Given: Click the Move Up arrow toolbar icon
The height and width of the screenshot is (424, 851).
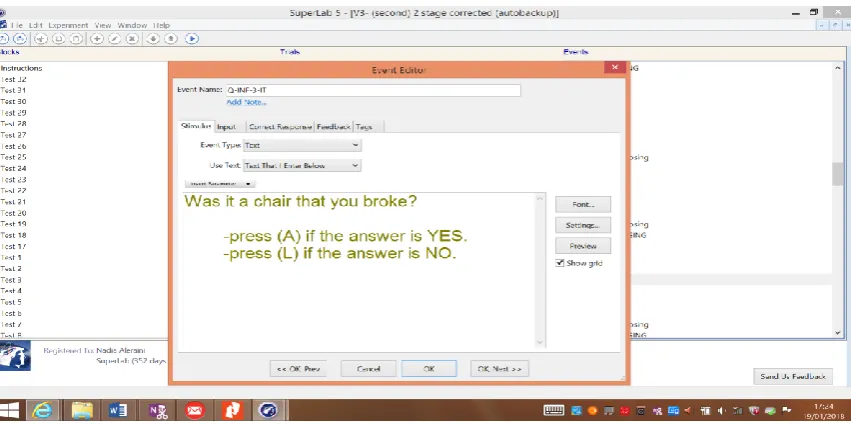Looking at the screenshot, I should 171,39.
